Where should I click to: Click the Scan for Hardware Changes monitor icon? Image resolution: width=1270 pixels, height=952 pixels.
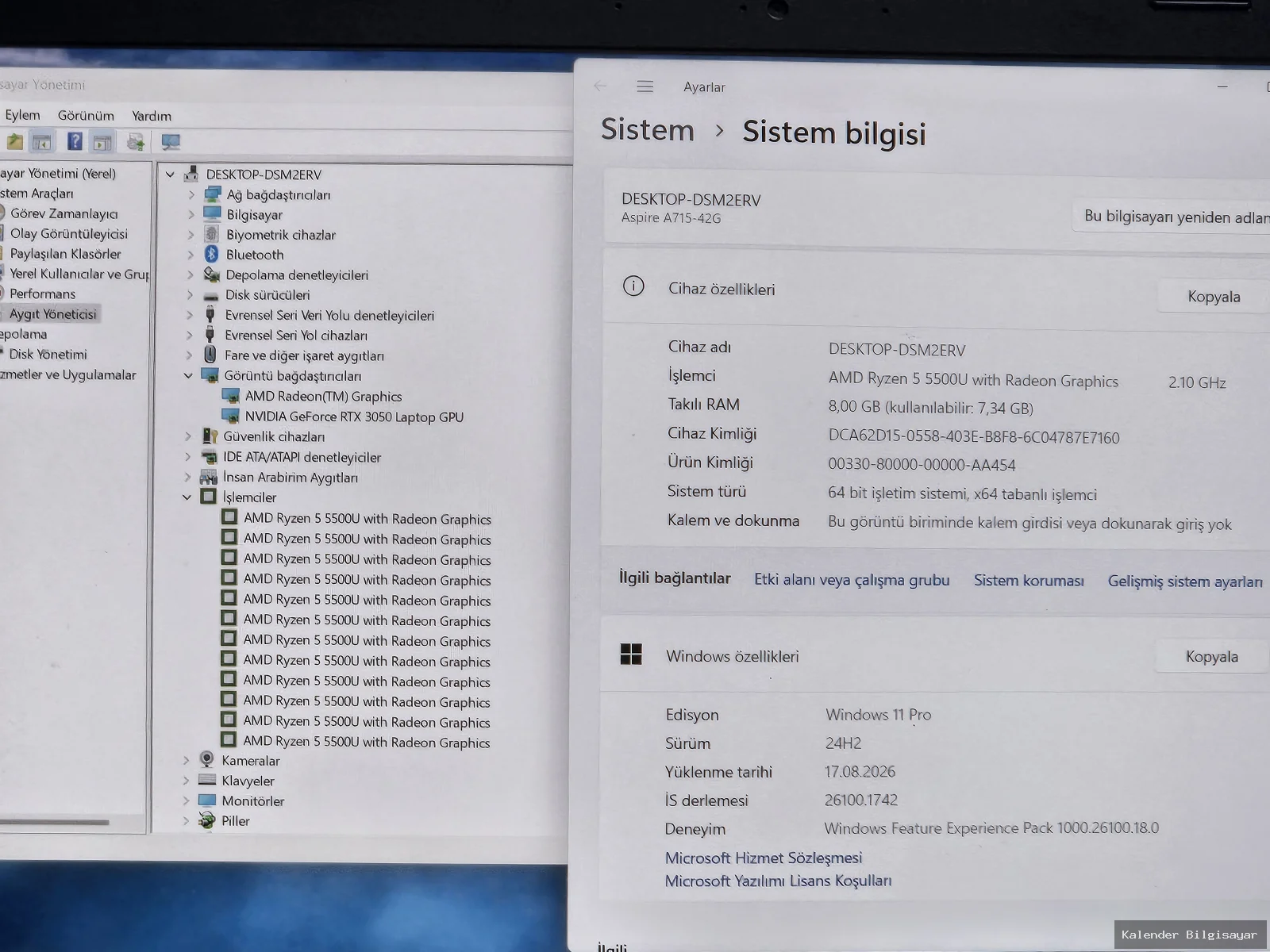171,143
